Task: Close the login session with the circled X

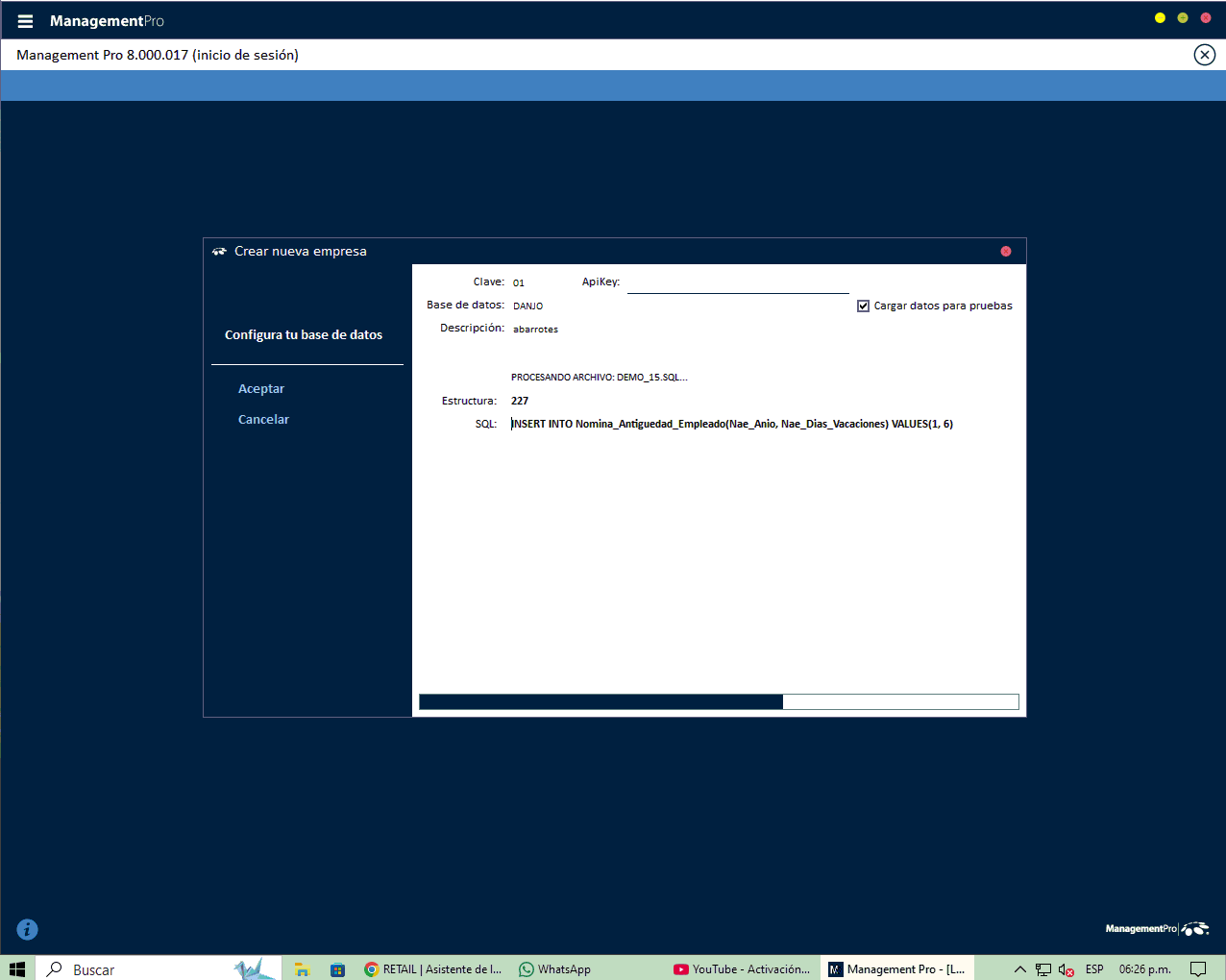Action: pos(1204,55)
